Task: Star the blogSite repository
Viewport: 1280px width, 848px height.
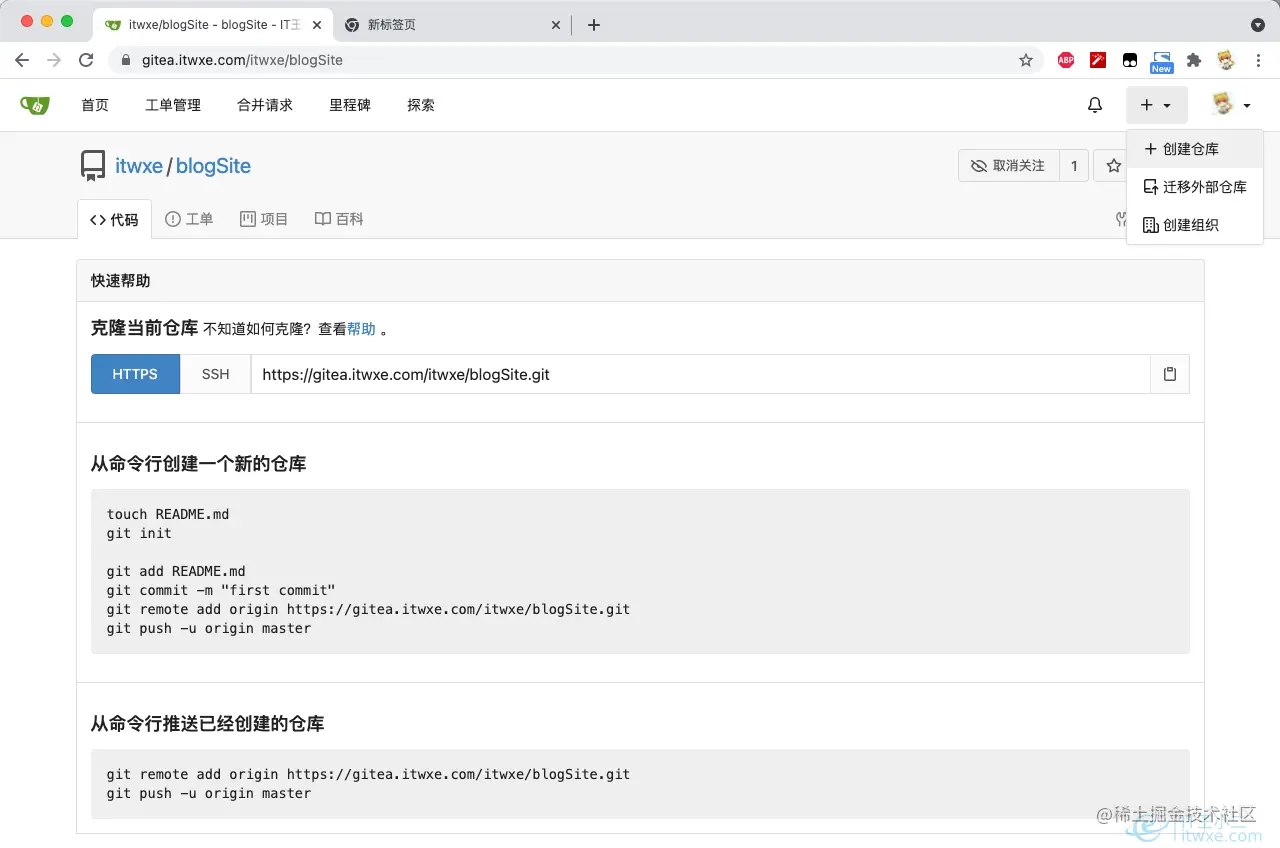Action: [1113, 166]
